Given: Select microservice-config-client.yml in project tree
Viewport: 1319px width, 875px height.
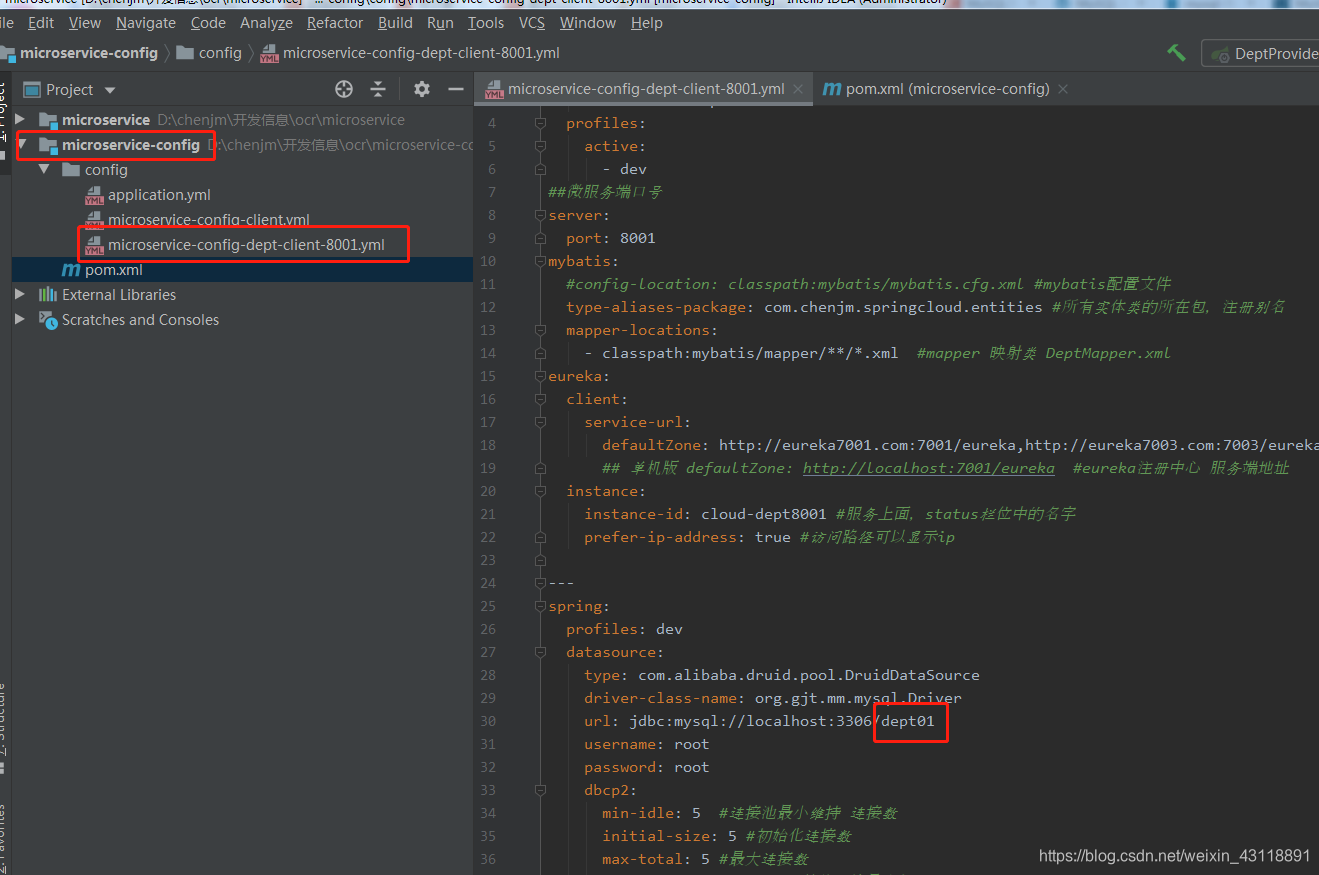Looking at the screenshot, I should pyautogui.click(x=209, y=220).
